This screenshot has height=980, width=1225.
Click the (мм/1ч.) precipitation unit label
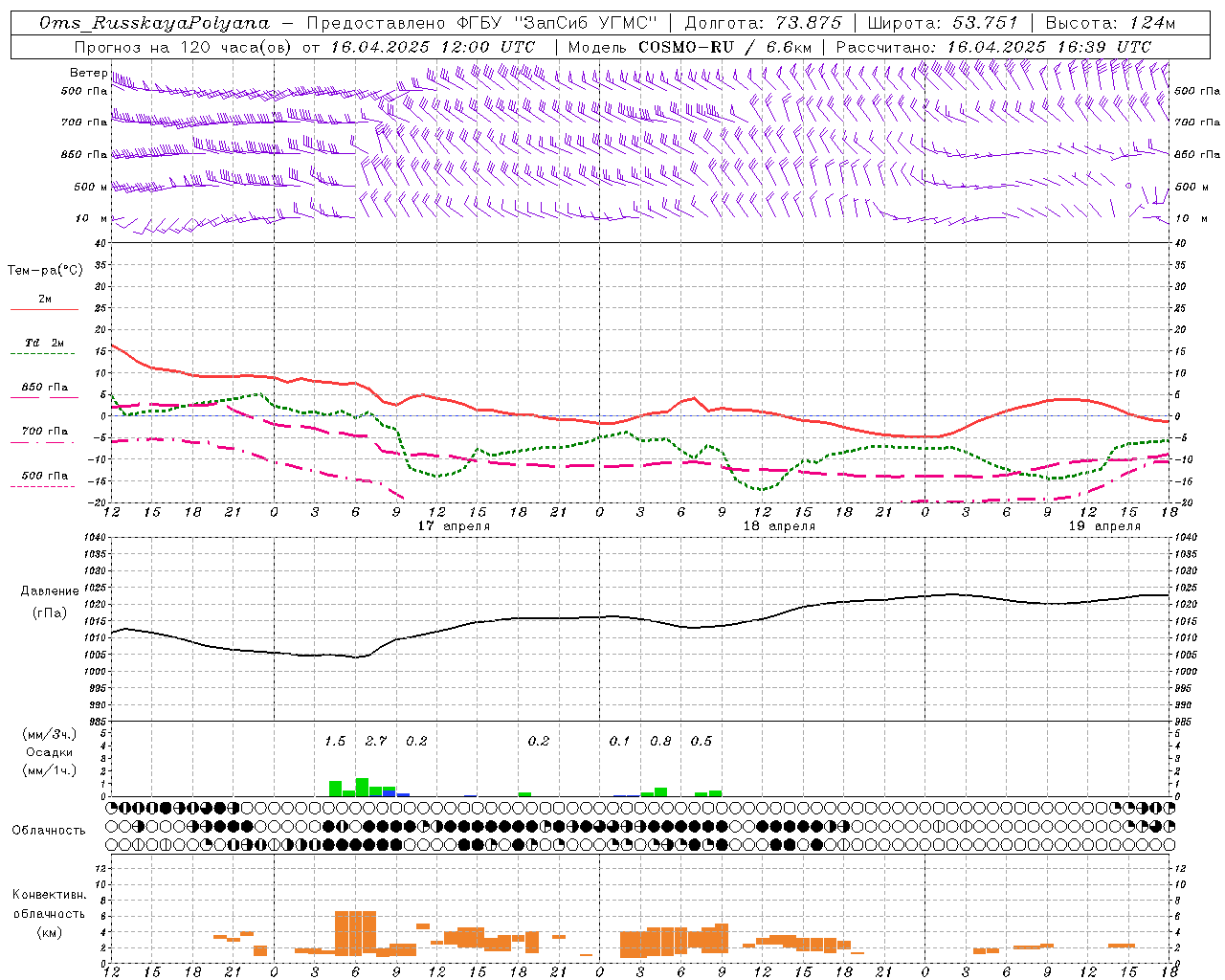point(49,770)
